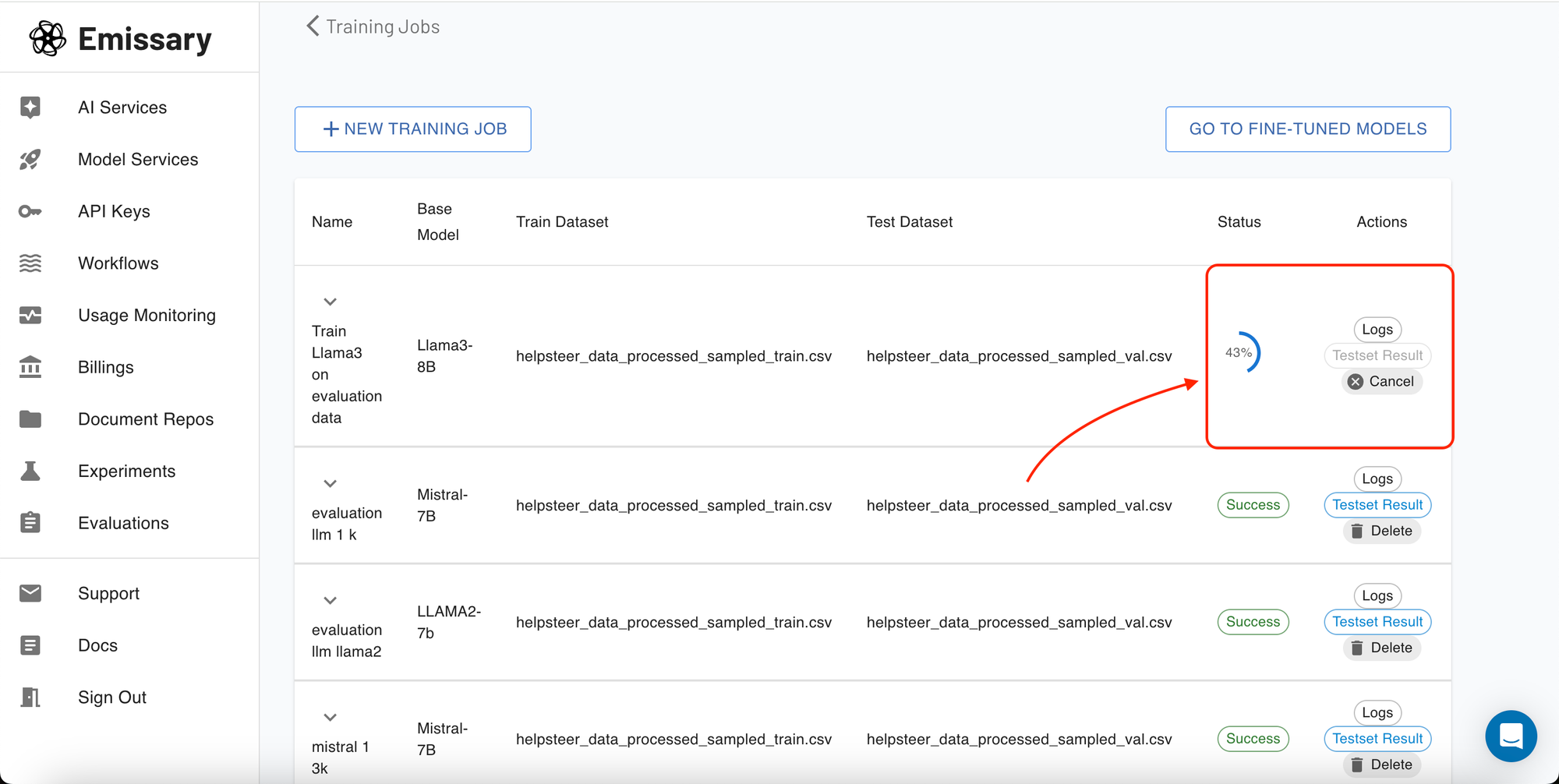Click trash icon for evaluation llm 1 k

pos(1357,531)
